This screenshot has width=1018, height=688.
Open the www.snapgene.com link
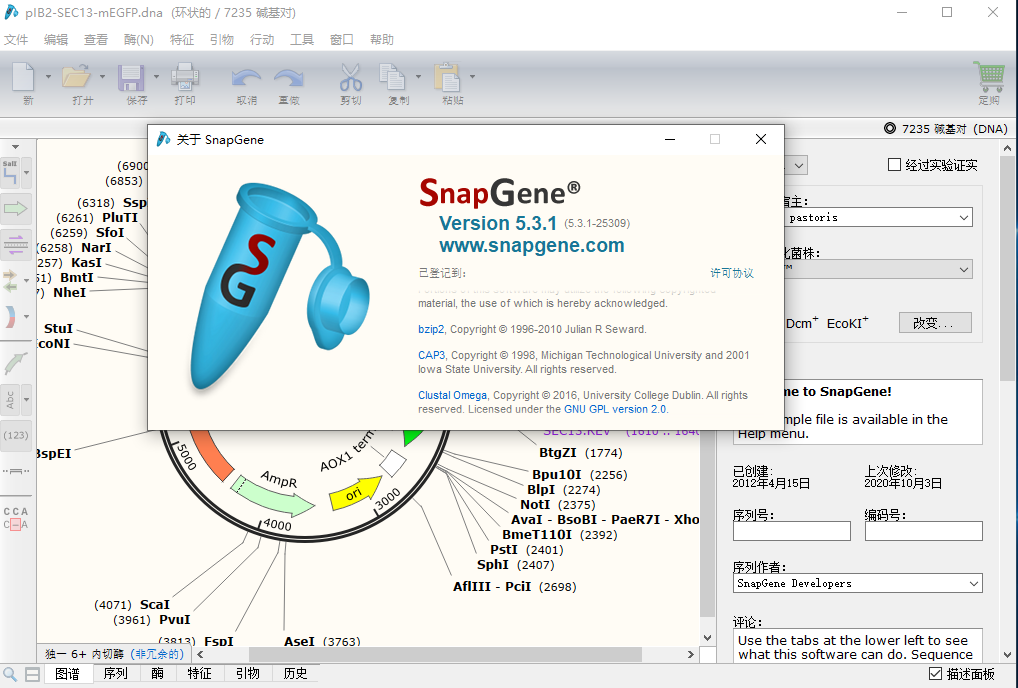(532, 245)
